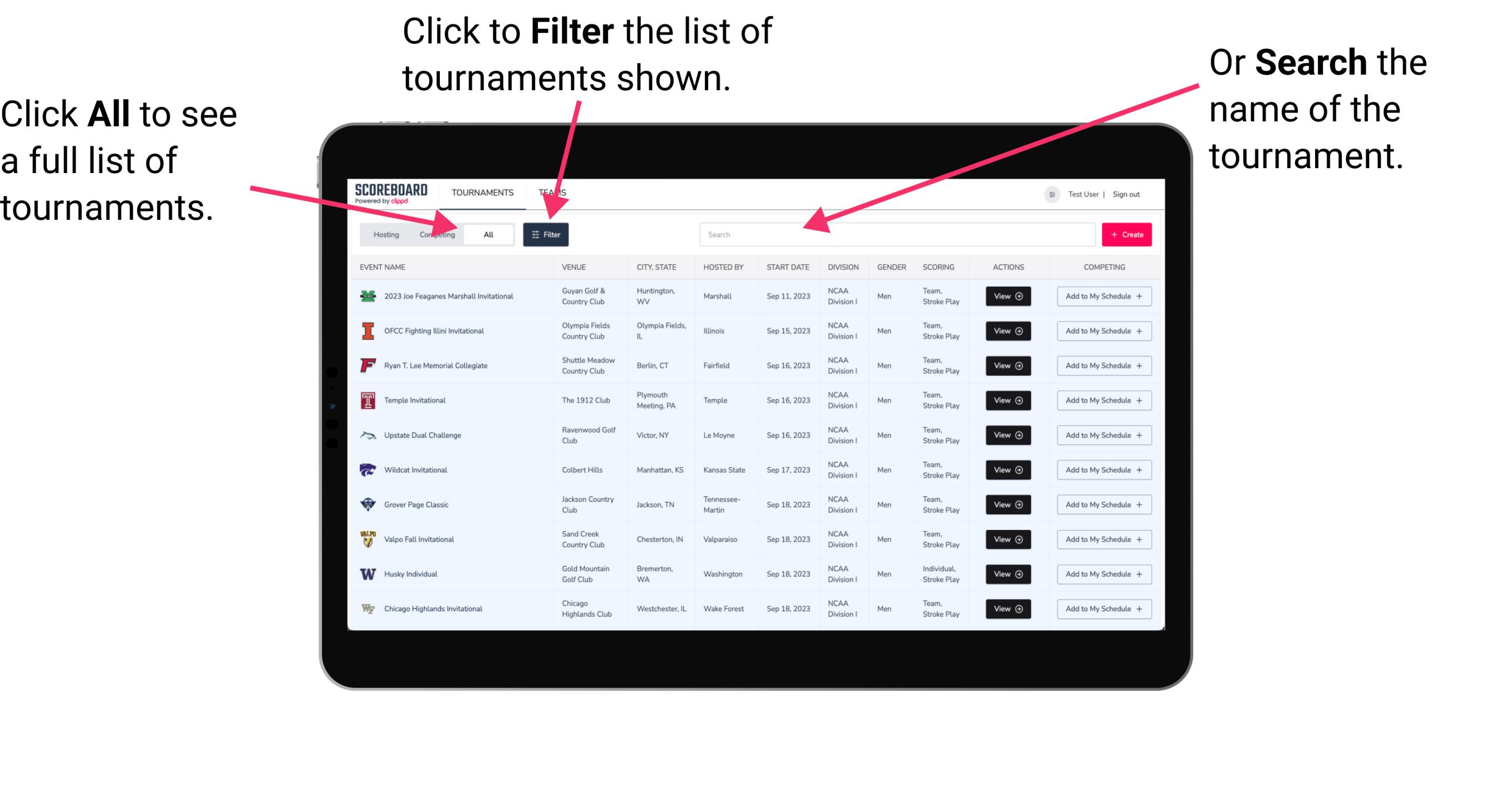
Task: Click the Fairfield team logo icon
Action: pos(368,366)
